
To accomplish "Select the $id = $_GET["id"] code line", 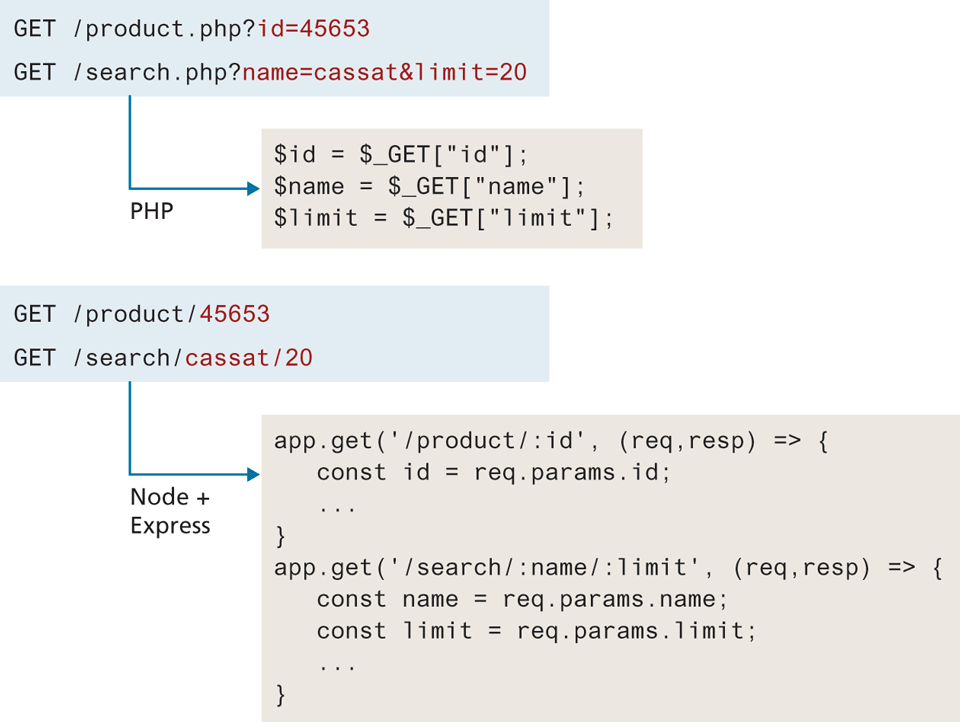I will pyautogui.click(x=400, y=154).
